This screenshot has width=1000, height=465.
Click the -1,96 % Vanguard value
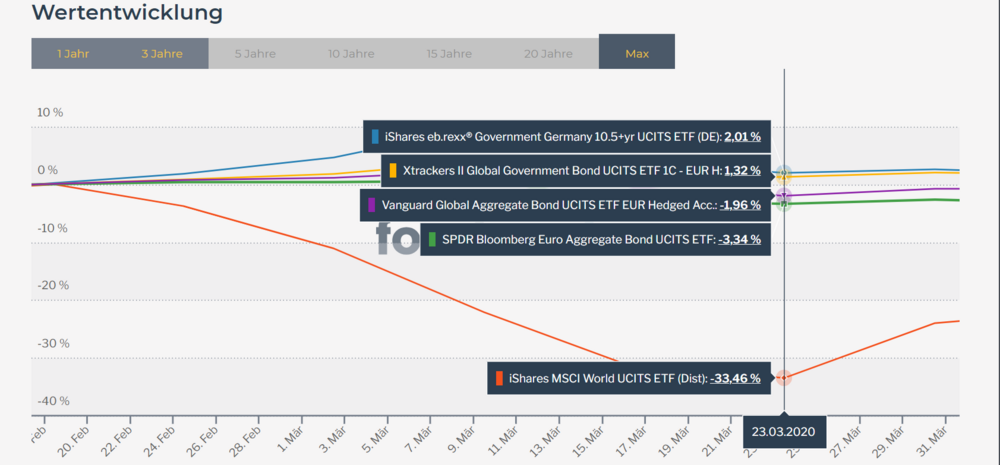[x=739, y=205]
